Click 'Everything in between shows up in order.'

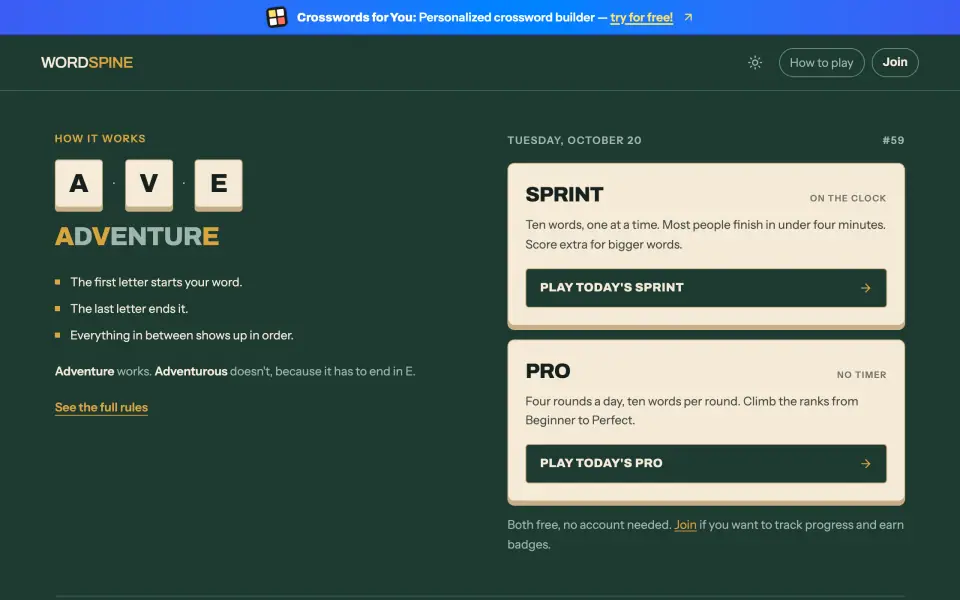pos(182,336)
